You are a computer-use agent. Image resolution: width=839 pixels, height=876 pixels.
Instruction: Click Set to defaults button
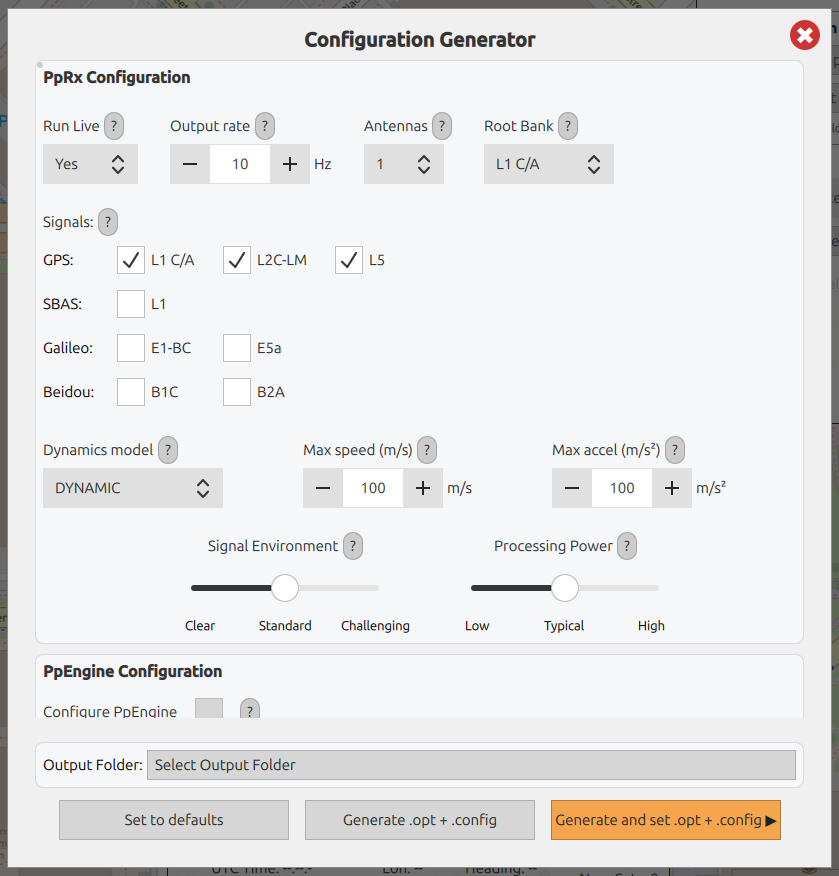[174, 820]
